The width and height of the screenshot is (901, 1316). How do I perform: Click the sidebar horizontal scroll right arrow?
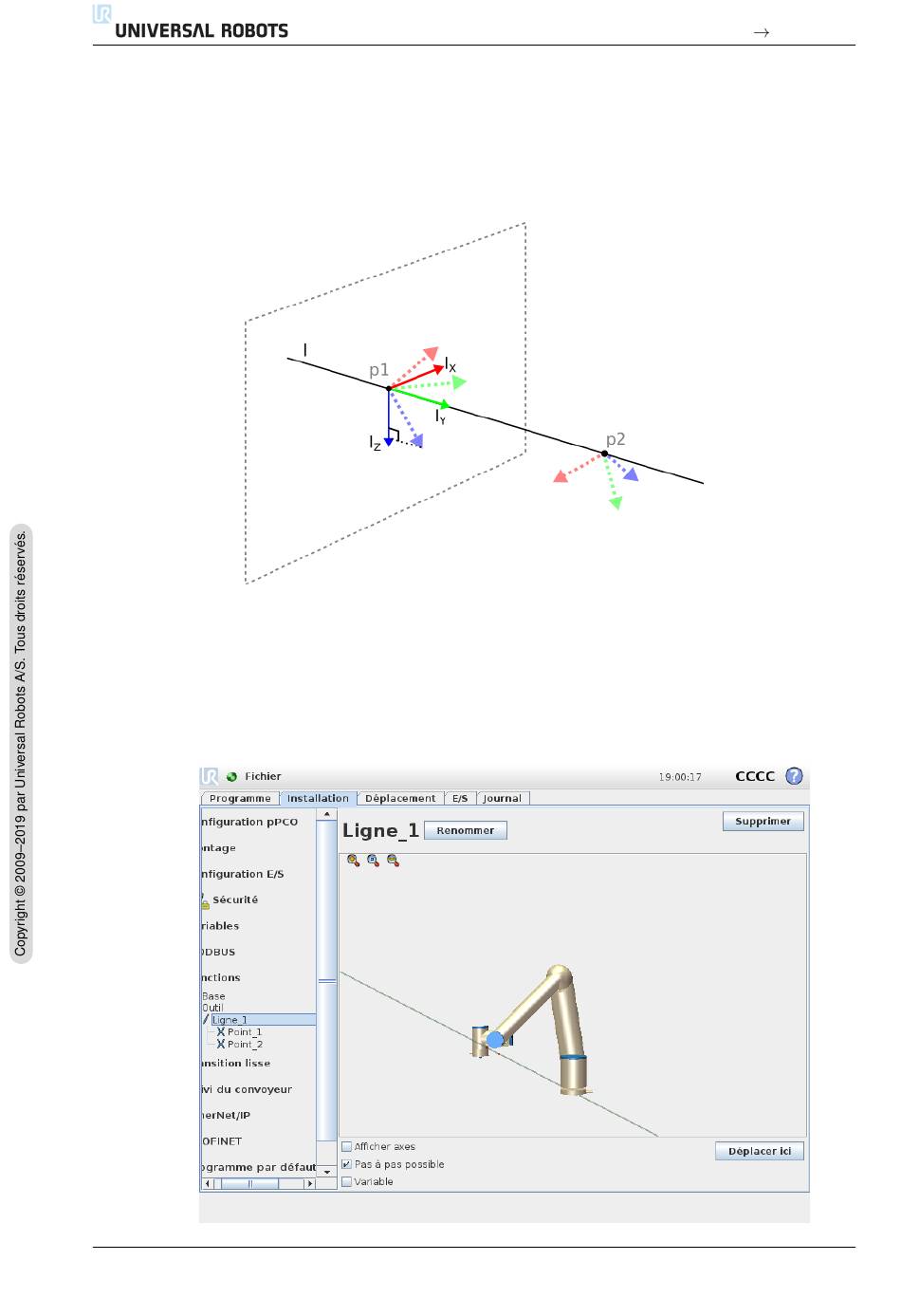click(309, 1184)
